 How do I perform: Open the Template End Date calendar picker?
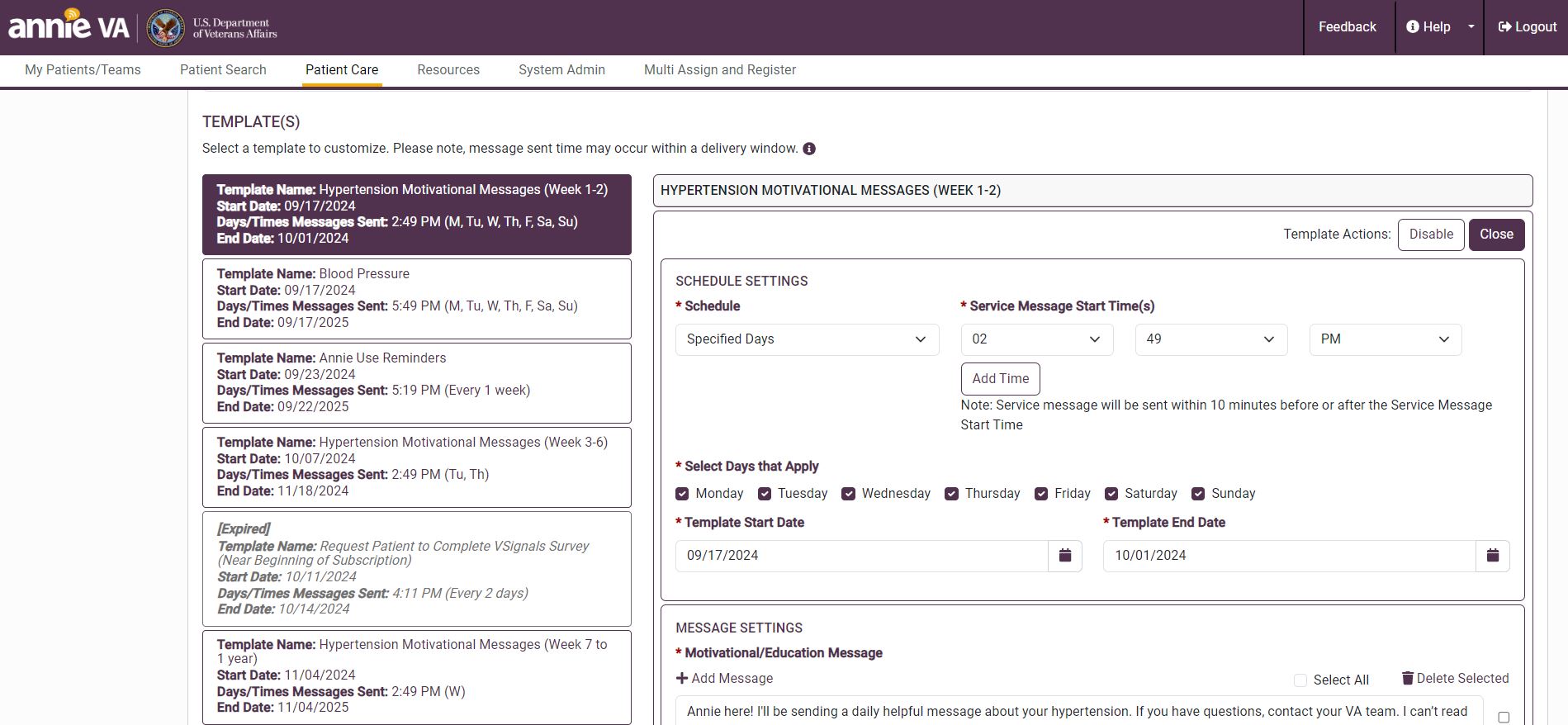tap(1493, 556)
